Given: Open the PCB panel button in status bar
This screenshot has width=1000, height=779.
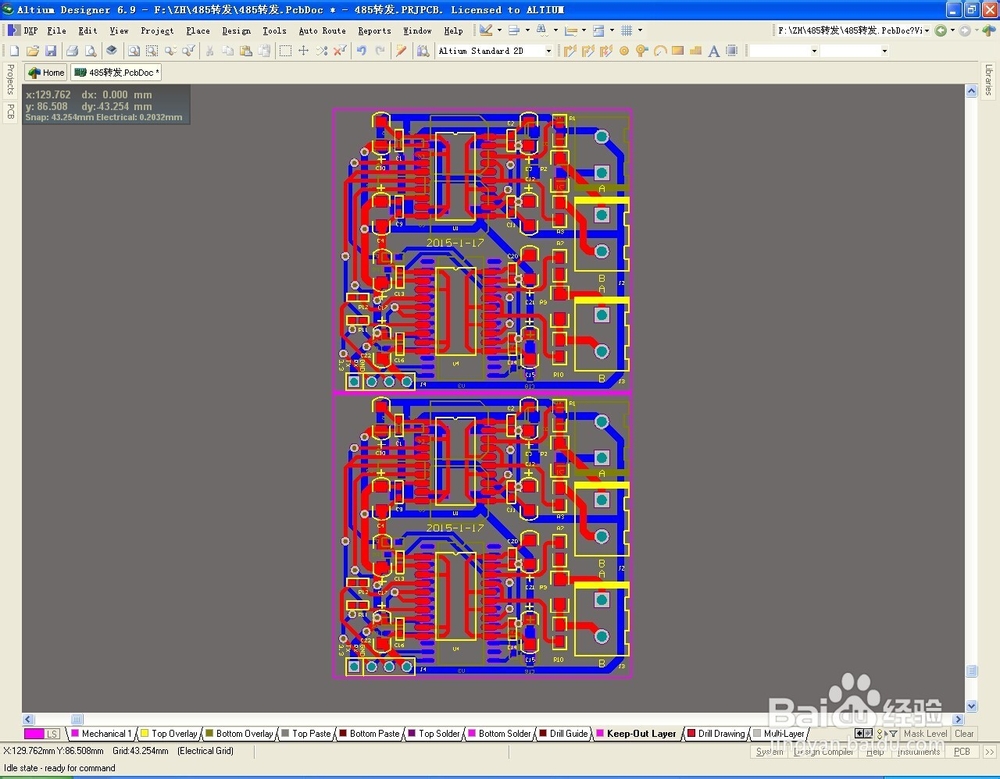Looking at the screenshot, I should (x=962, y=752).
